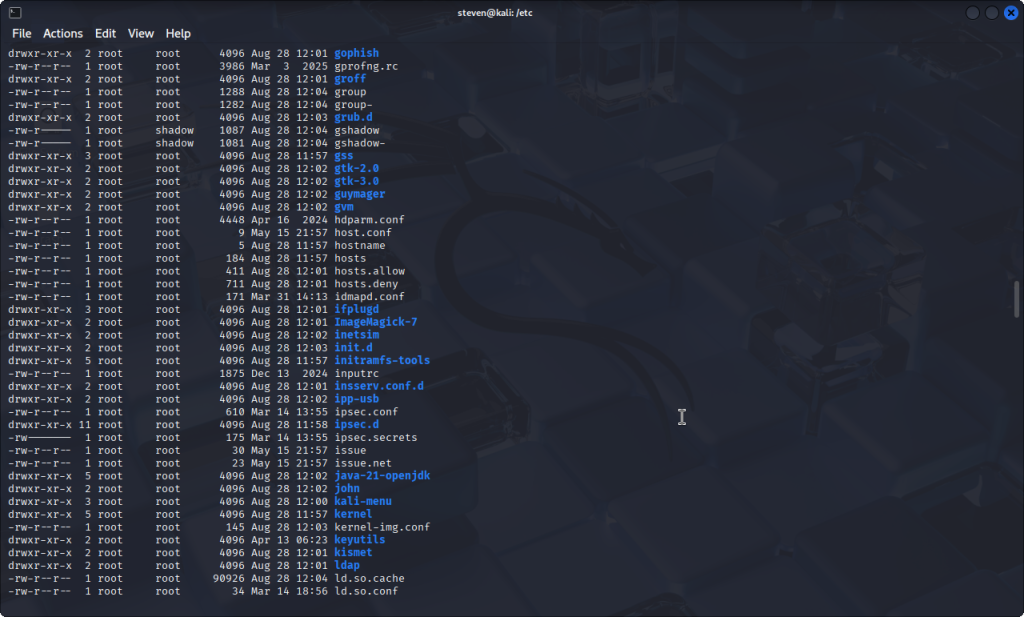Click the kali-menu directory name
Viewport: 1024px width, 617px height.
362,501
